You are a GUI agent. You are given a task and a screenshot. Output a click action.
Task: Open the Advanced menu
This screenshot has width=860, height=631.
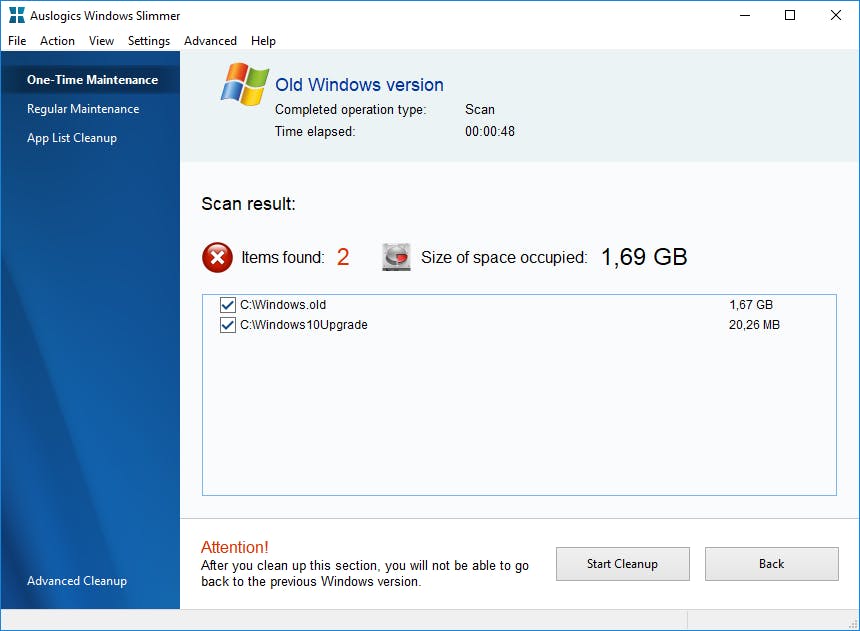[x=210, y=41]
